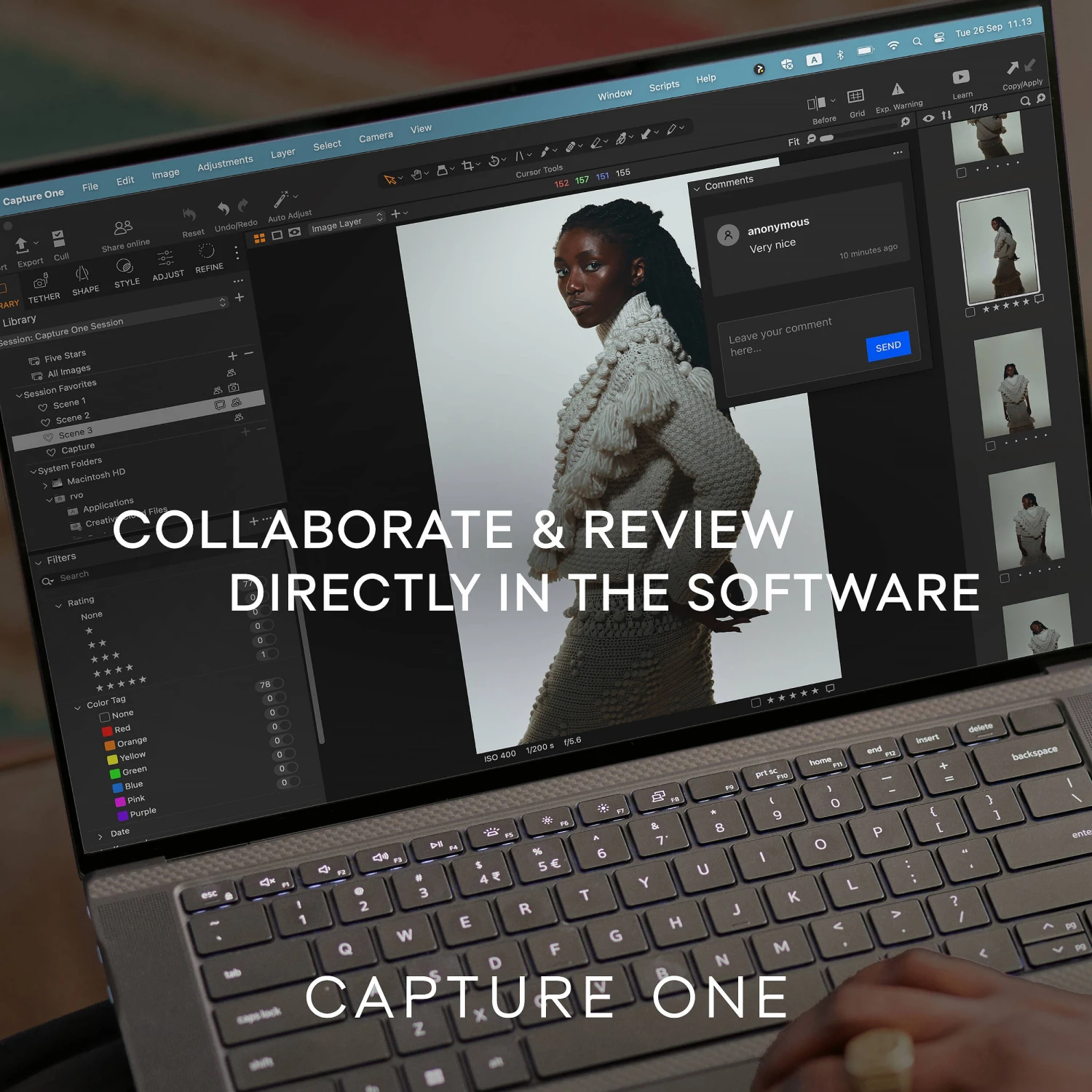Open the Camera menu
This screenshot has width=1092, height=1092.
click(x=376, y=137)
